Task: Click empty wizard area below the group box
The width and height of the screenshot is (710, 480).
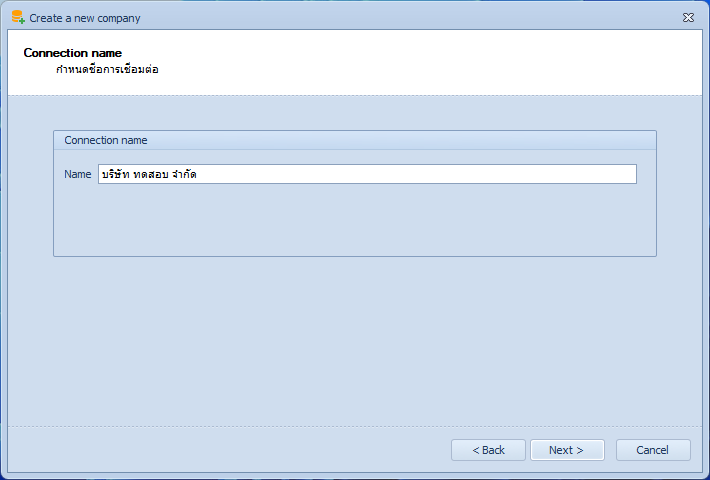Action: pyautogui.click(x=355, y=340)
